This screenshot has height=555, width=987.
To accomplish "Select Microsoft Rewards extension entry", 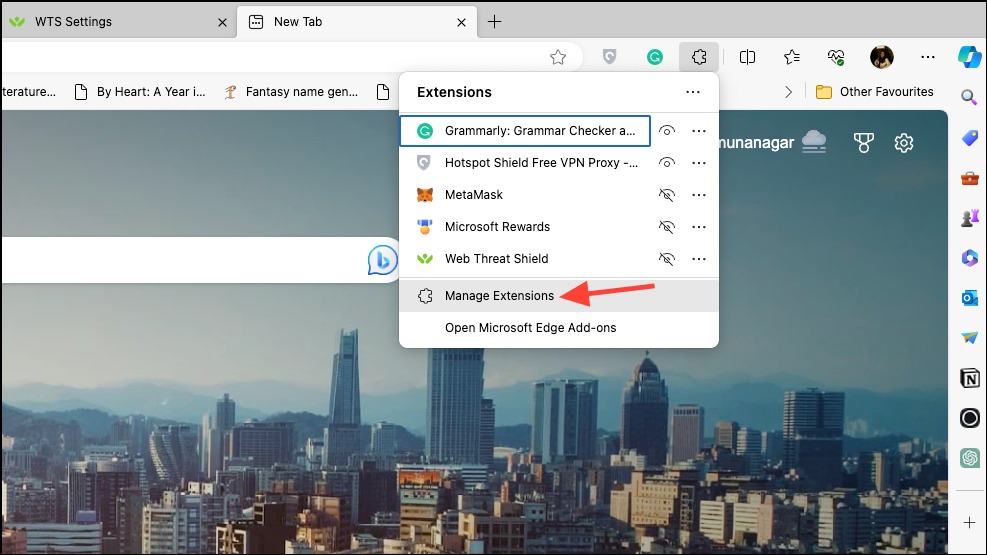I will (525, 227).
